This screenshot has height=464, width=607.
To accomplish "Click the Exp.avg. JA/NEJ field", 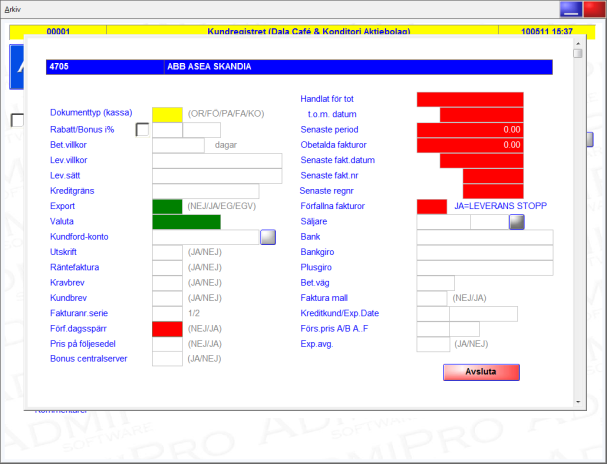I will click(433, 344).
